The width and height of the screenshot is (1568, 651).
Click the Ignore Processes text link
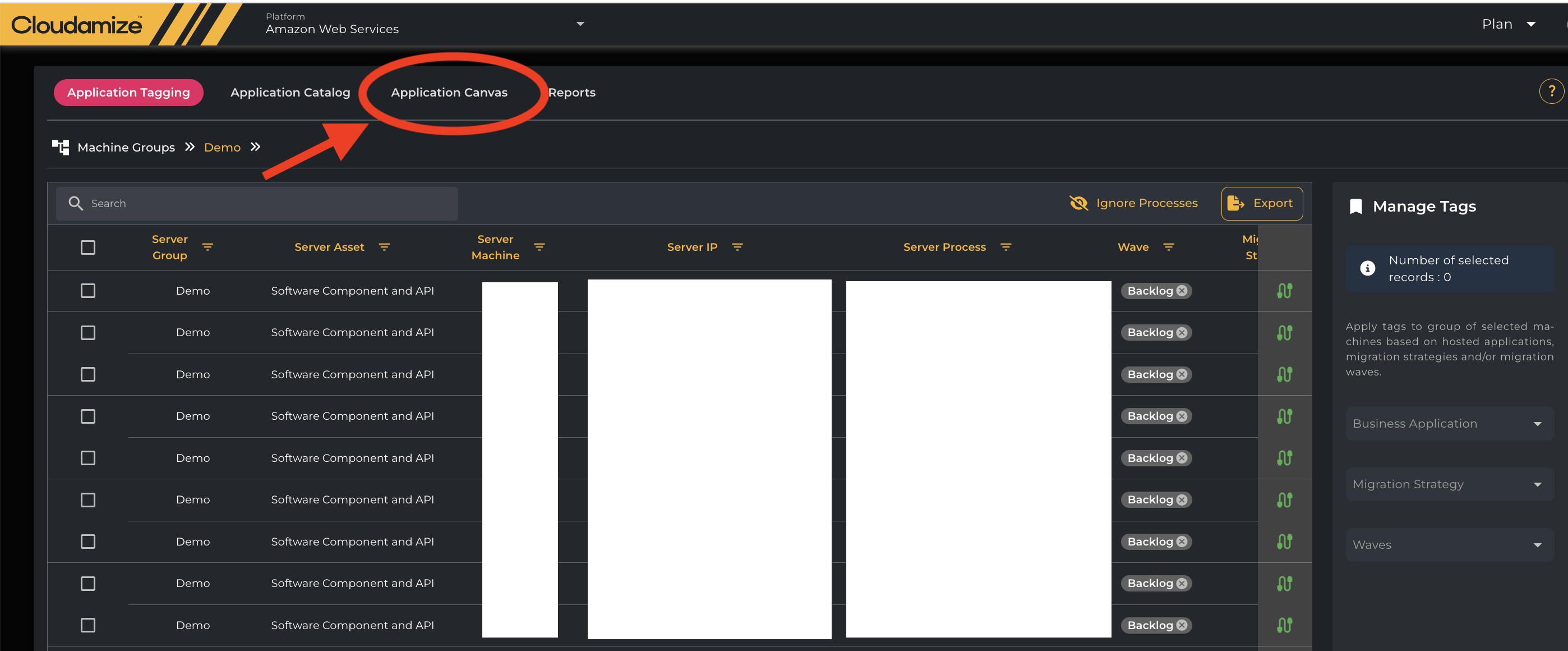point(1147,203)
